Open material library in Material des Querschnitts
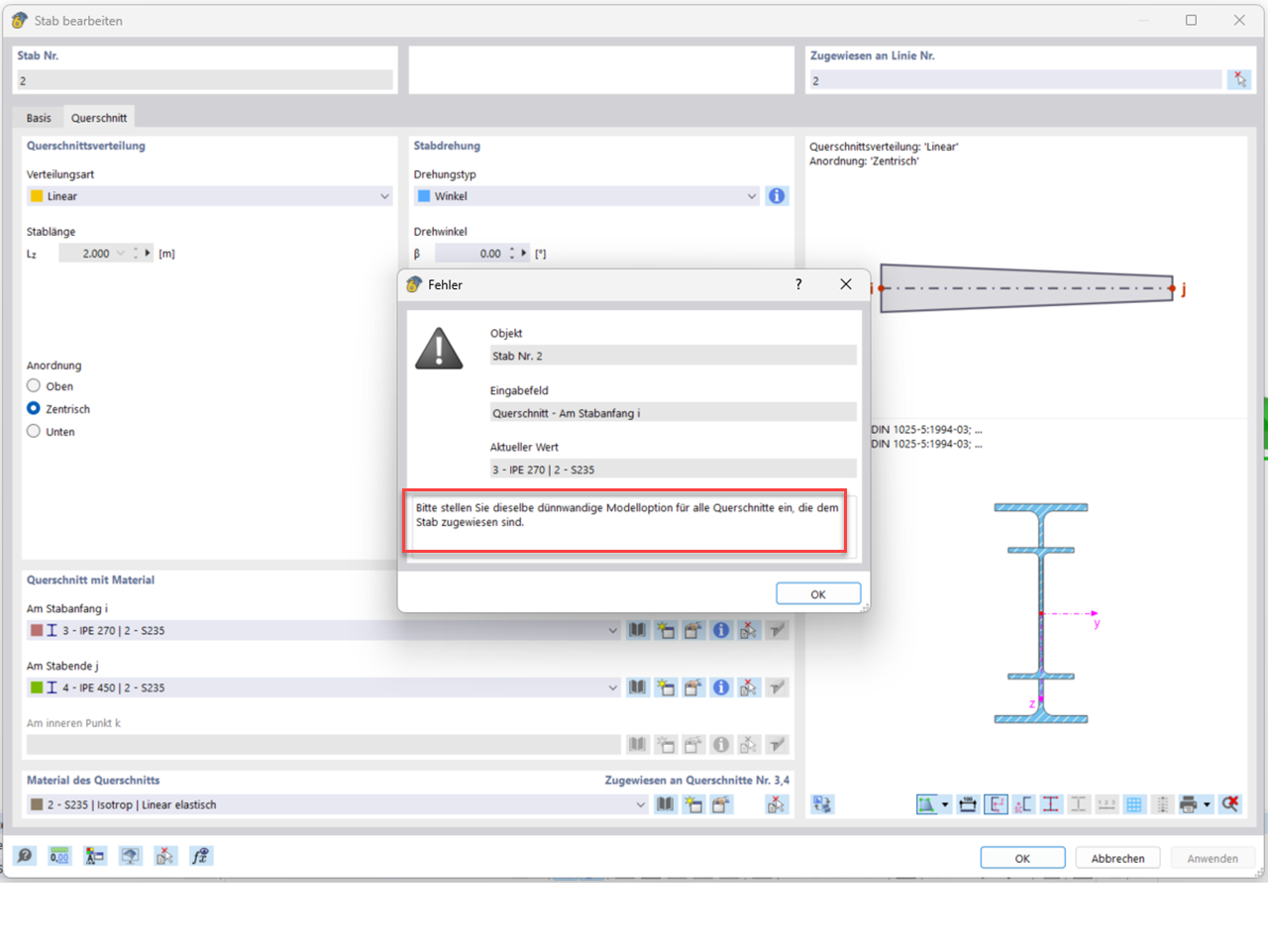The image size is (1268, 952). point(666,804)
